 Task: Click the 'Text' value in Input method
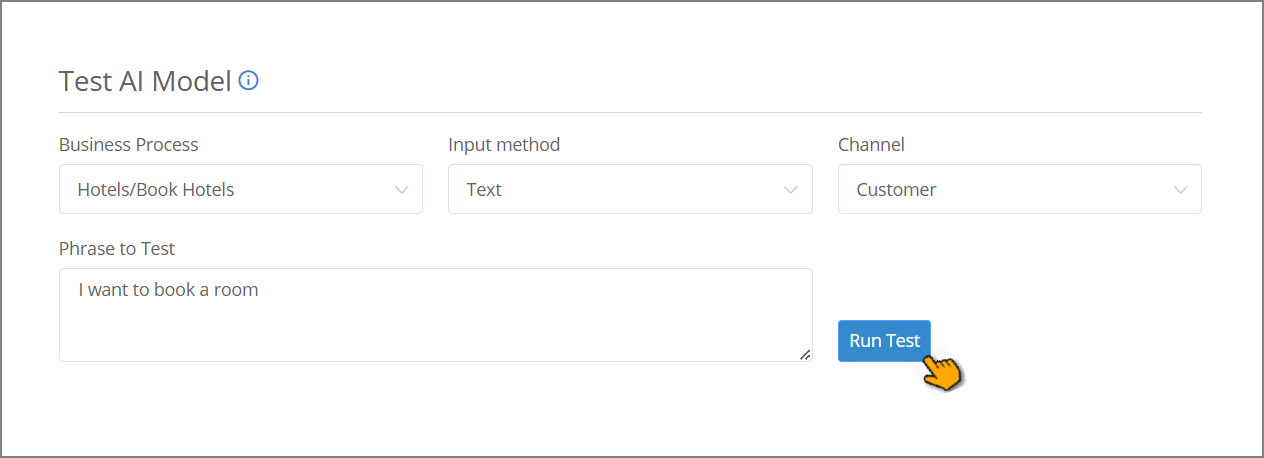(484, 190)
